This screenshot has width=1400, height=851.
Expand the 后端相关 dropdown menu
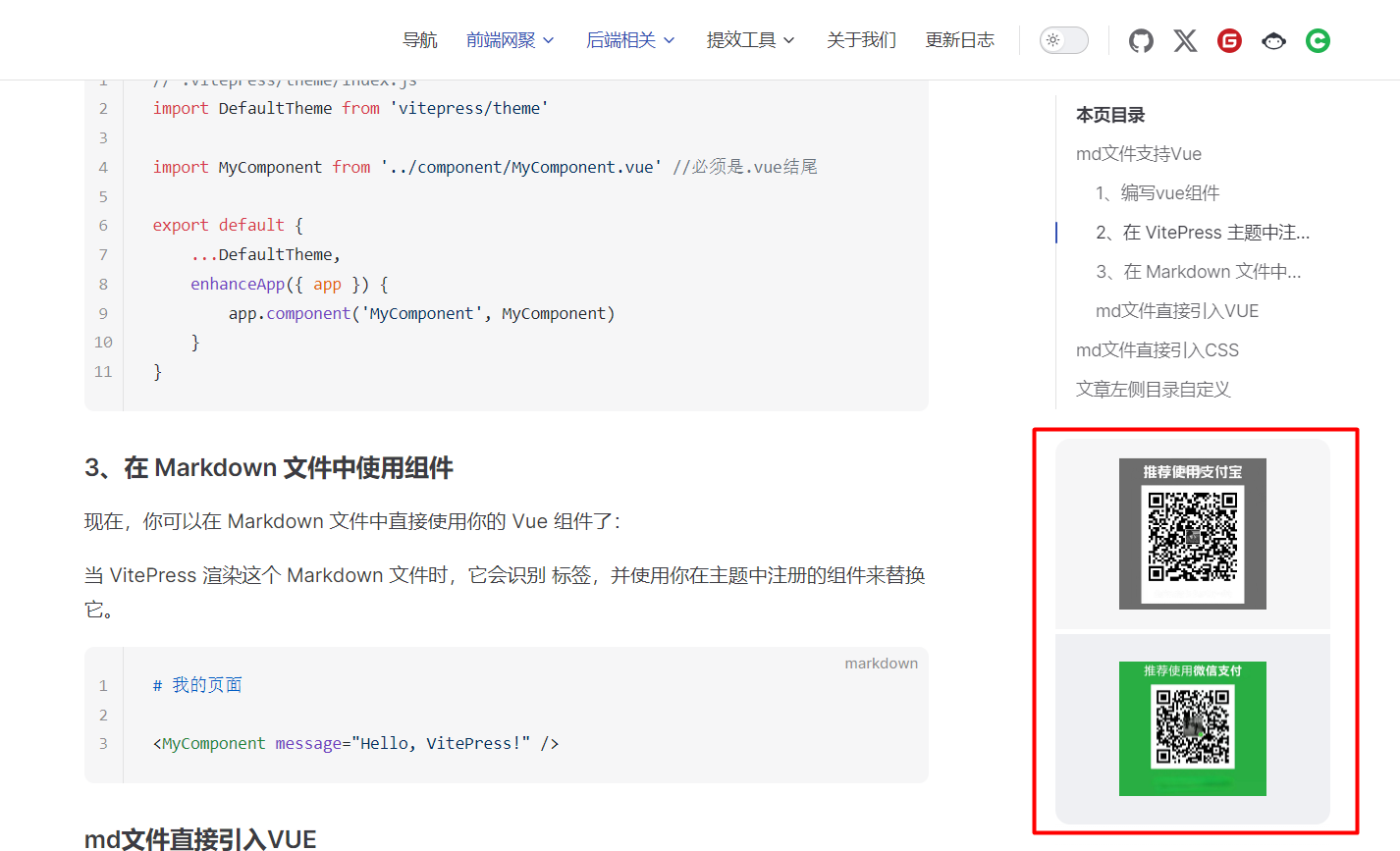pos(630,40)
